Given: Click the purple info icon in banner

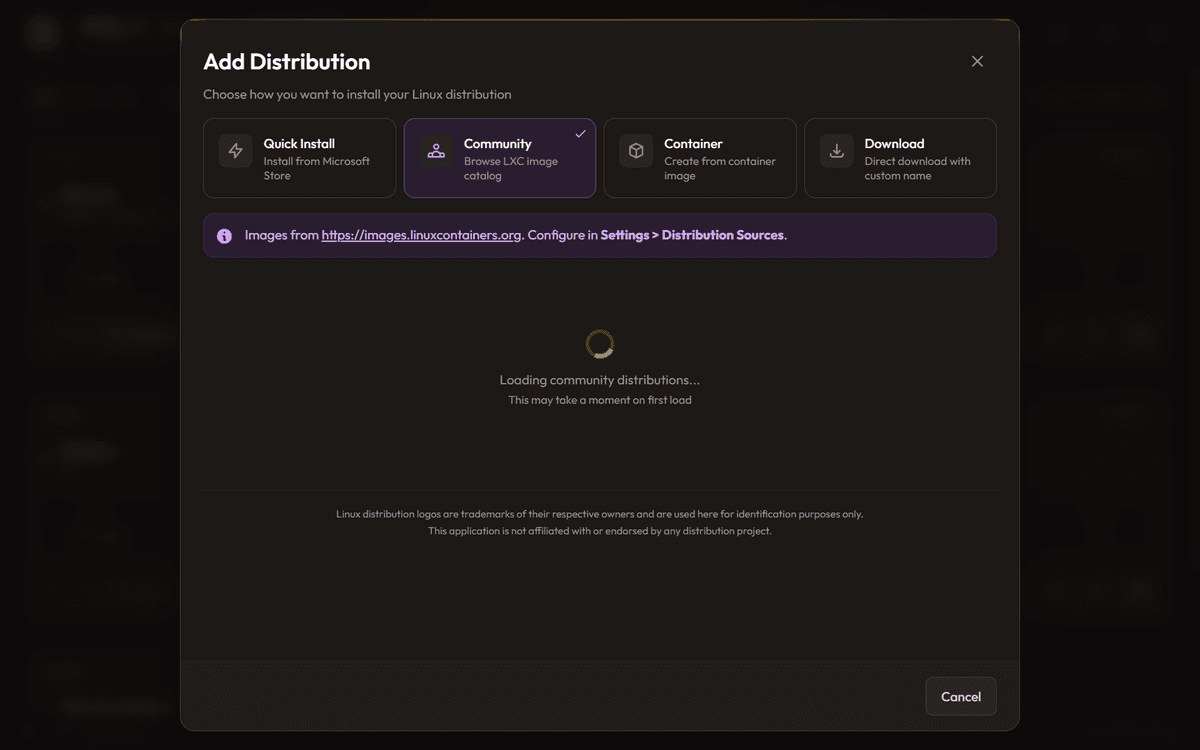Looking at the screenshot, I should (224, 236).
